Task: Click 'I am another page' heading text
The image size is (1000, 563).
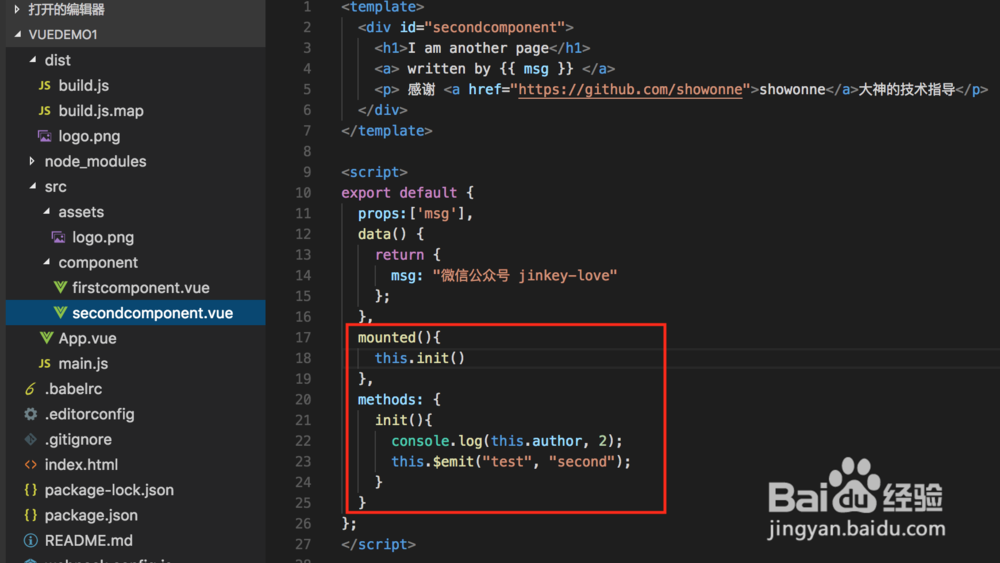Action: [478, 48]
